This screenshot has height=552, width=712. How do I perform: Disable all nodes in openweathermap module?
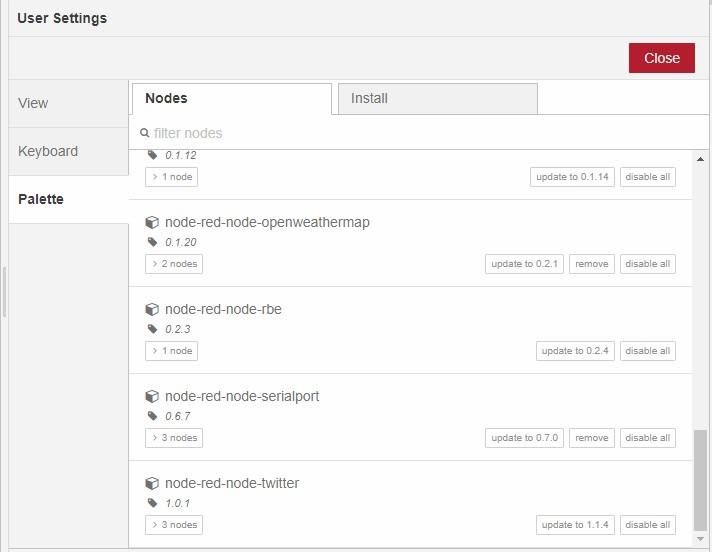pyautogui.click(x=648, y=264)
